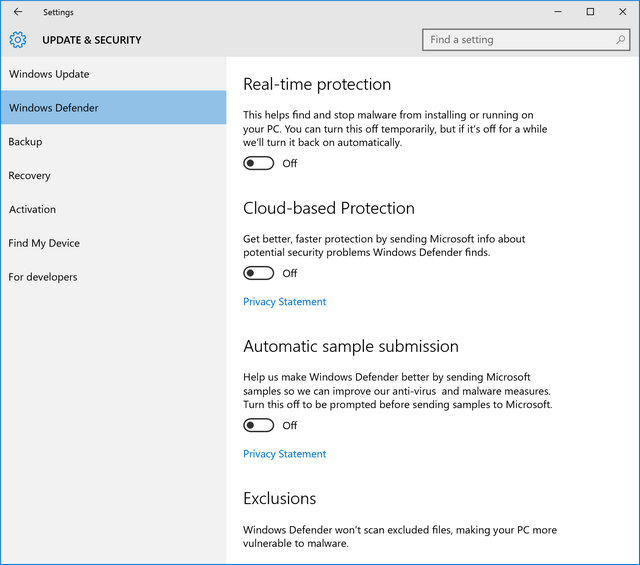The height and width of the screenshot is (565, 640).
Task: Close the Settings window
Action: (x=622, y=12)
